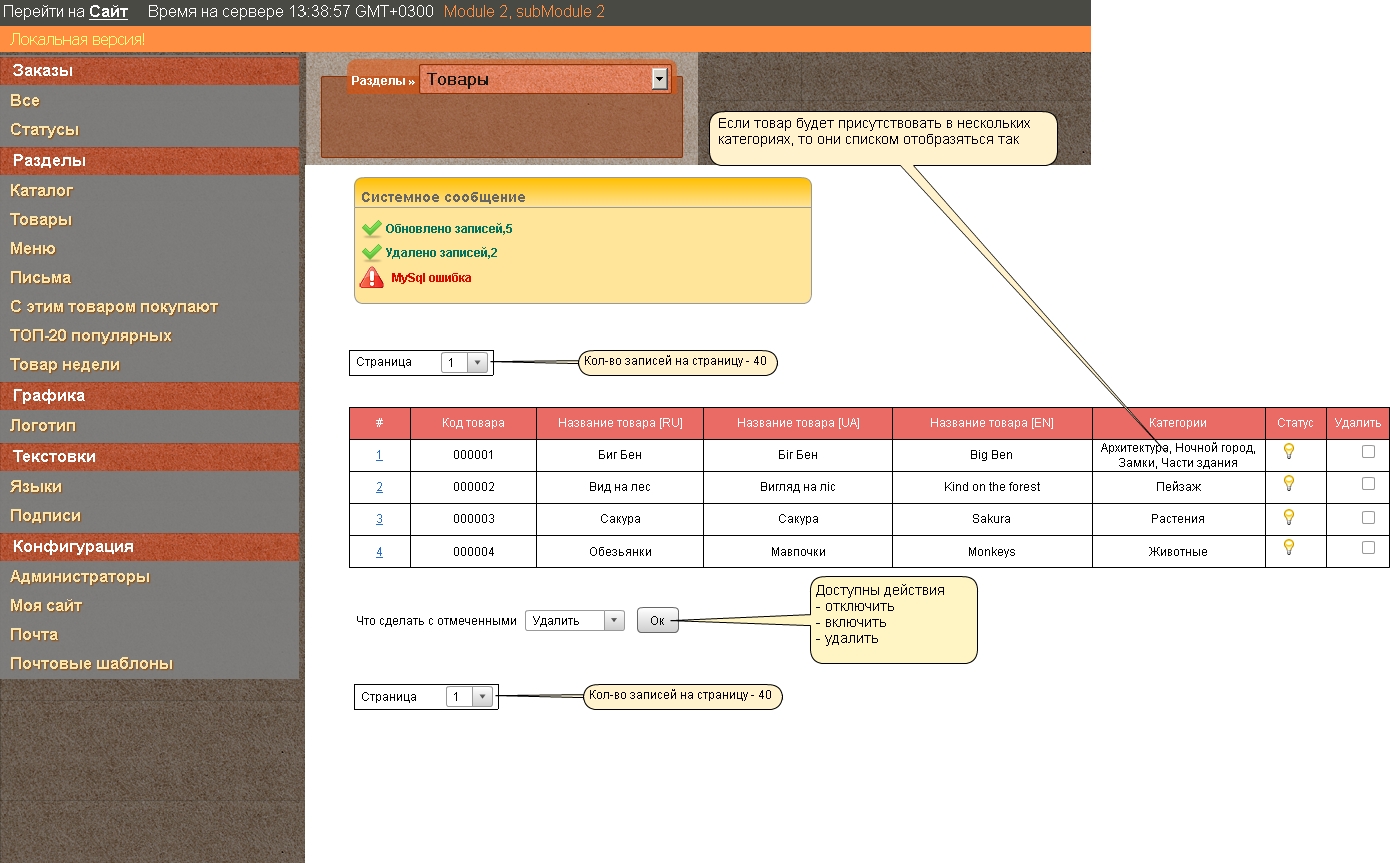Image resolution: width=1390 pixels, height=863 pixels.
Task: Click the green checkmark beside Удалено записей
Action: pyautogui.click(x=372, y=253)
